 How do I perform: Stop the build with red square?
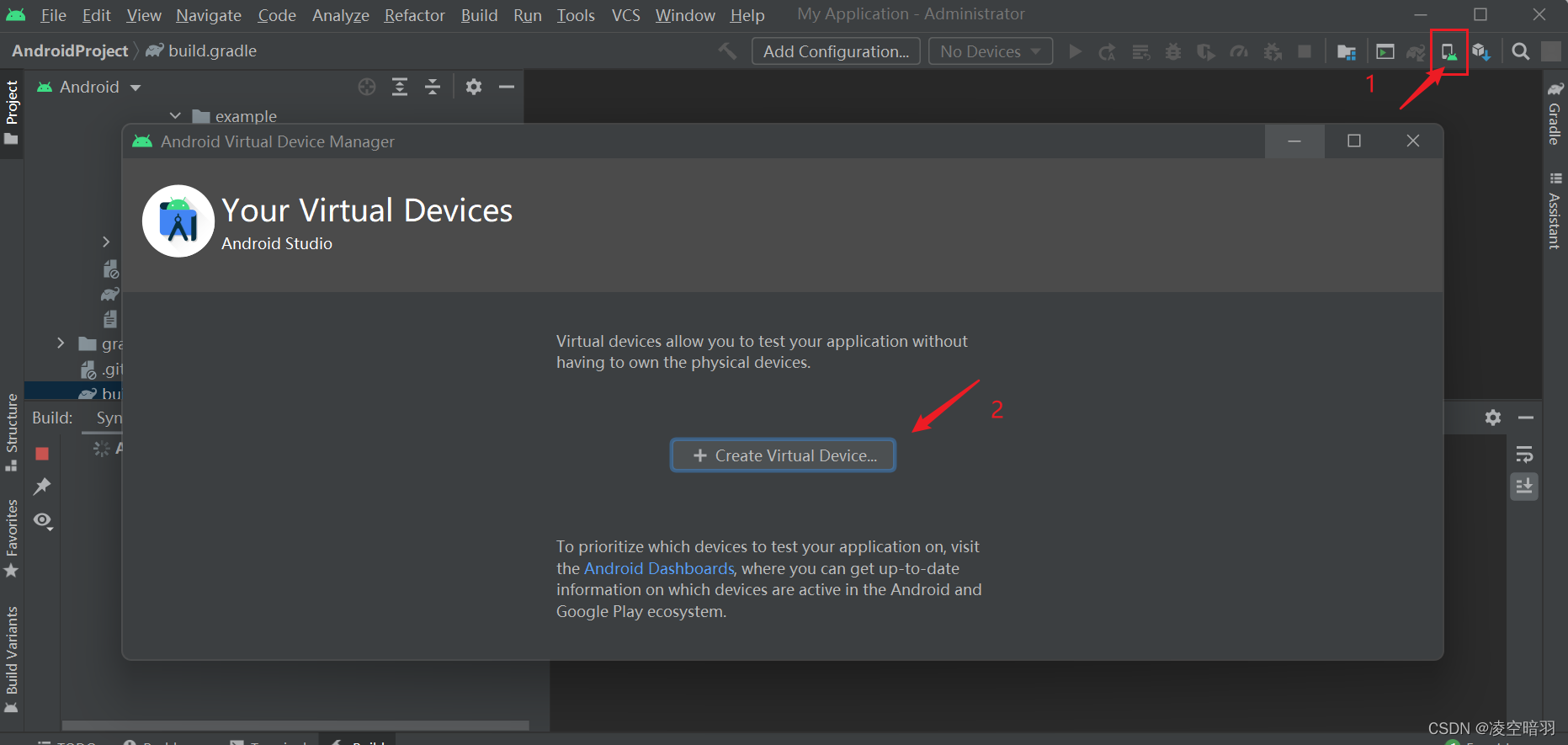coord(42,454)
